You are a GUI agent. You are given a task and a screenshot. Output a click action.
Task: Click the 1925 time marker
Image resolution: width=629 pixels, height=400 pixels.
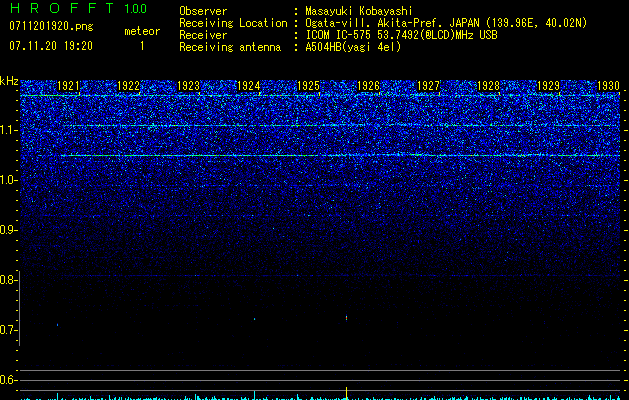pos(308,86)
